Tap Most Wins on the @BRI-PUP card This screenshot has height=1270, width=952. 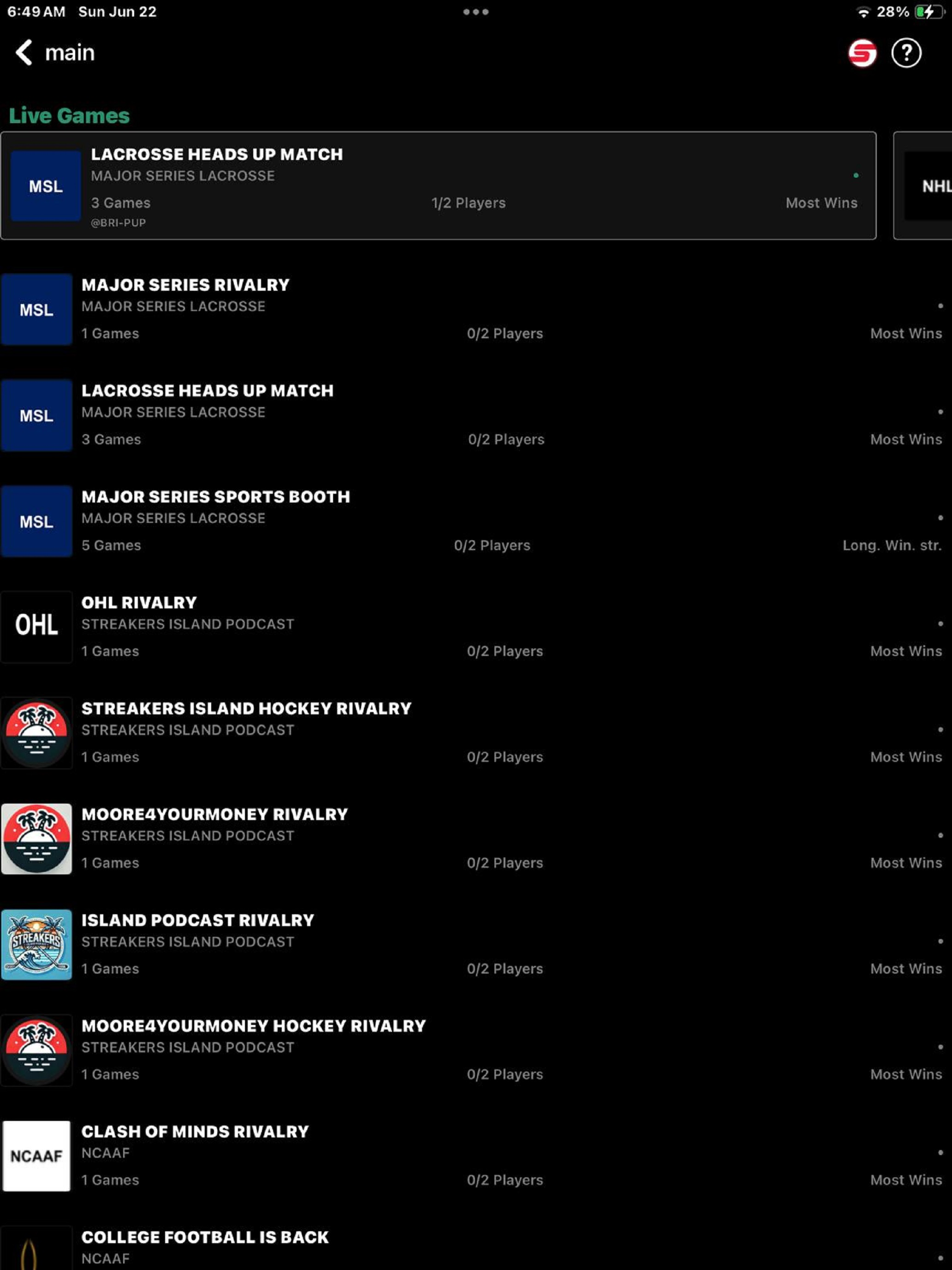pyautogui.click(x=822, y=203)
